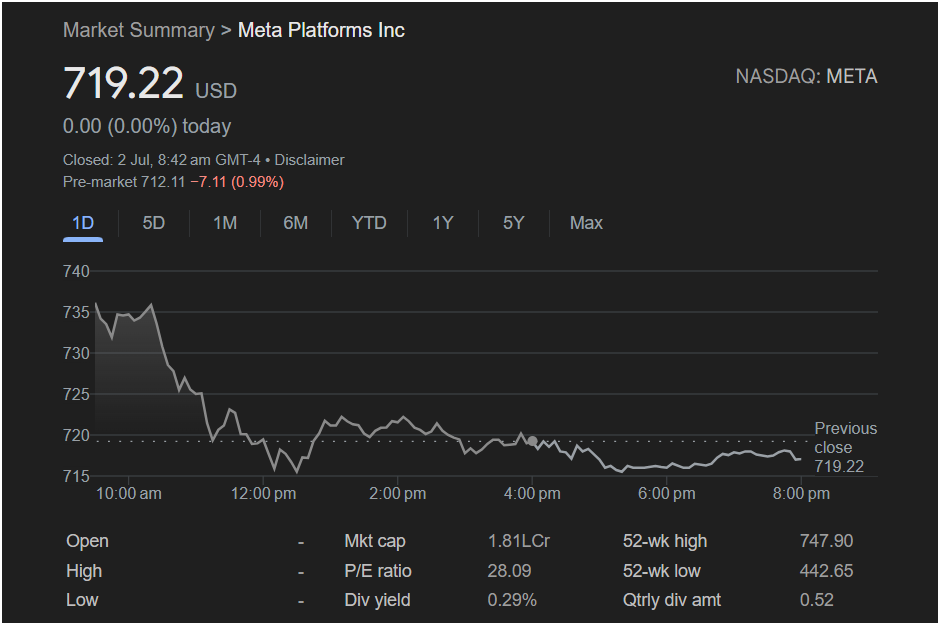
Task: Click the 0.00 (0.00%) today change
Action: pos(147,126)
